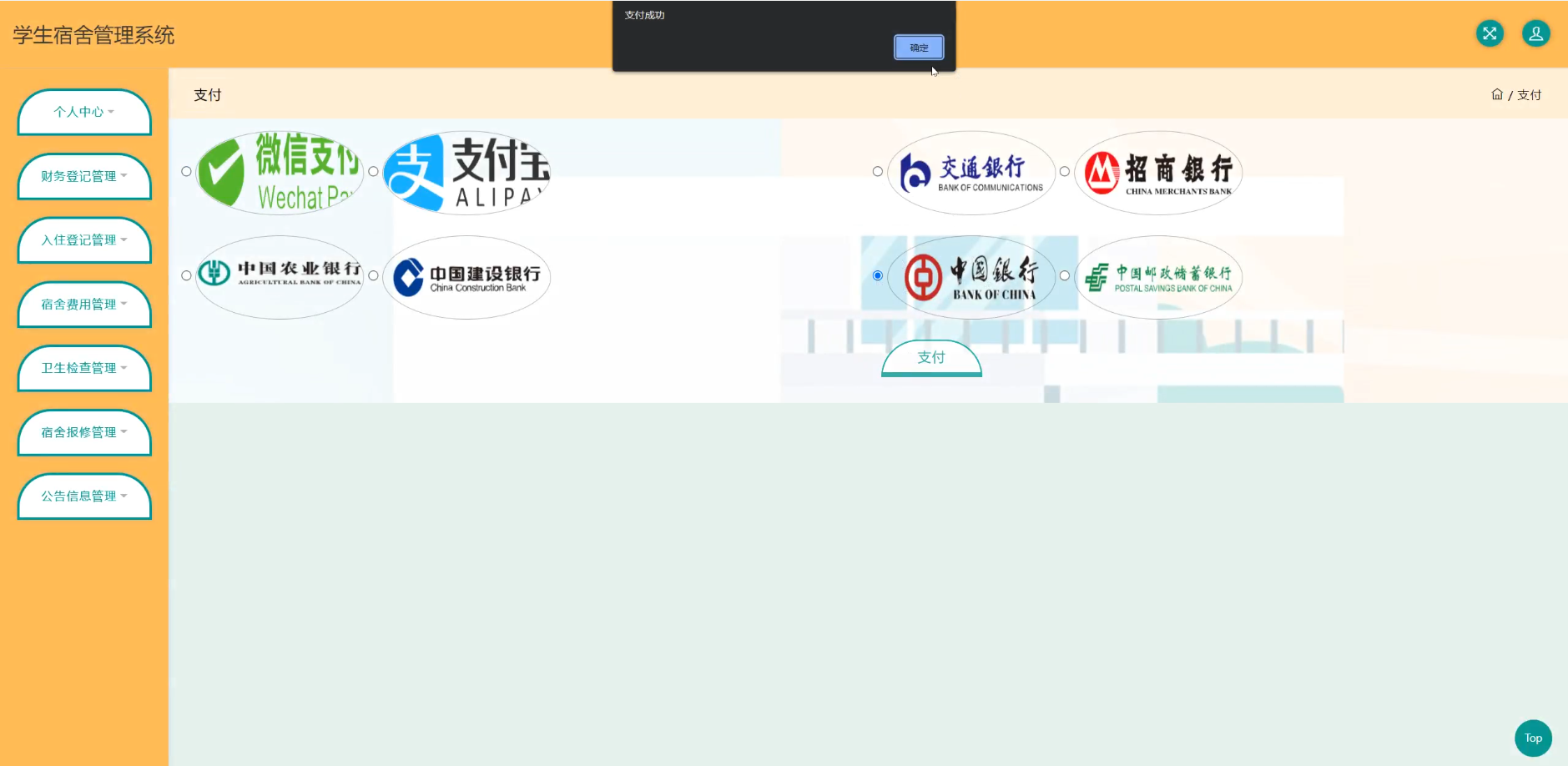Confirm the 支付成功 alert with 确定
1568x766 pixels.
point(919,48)
